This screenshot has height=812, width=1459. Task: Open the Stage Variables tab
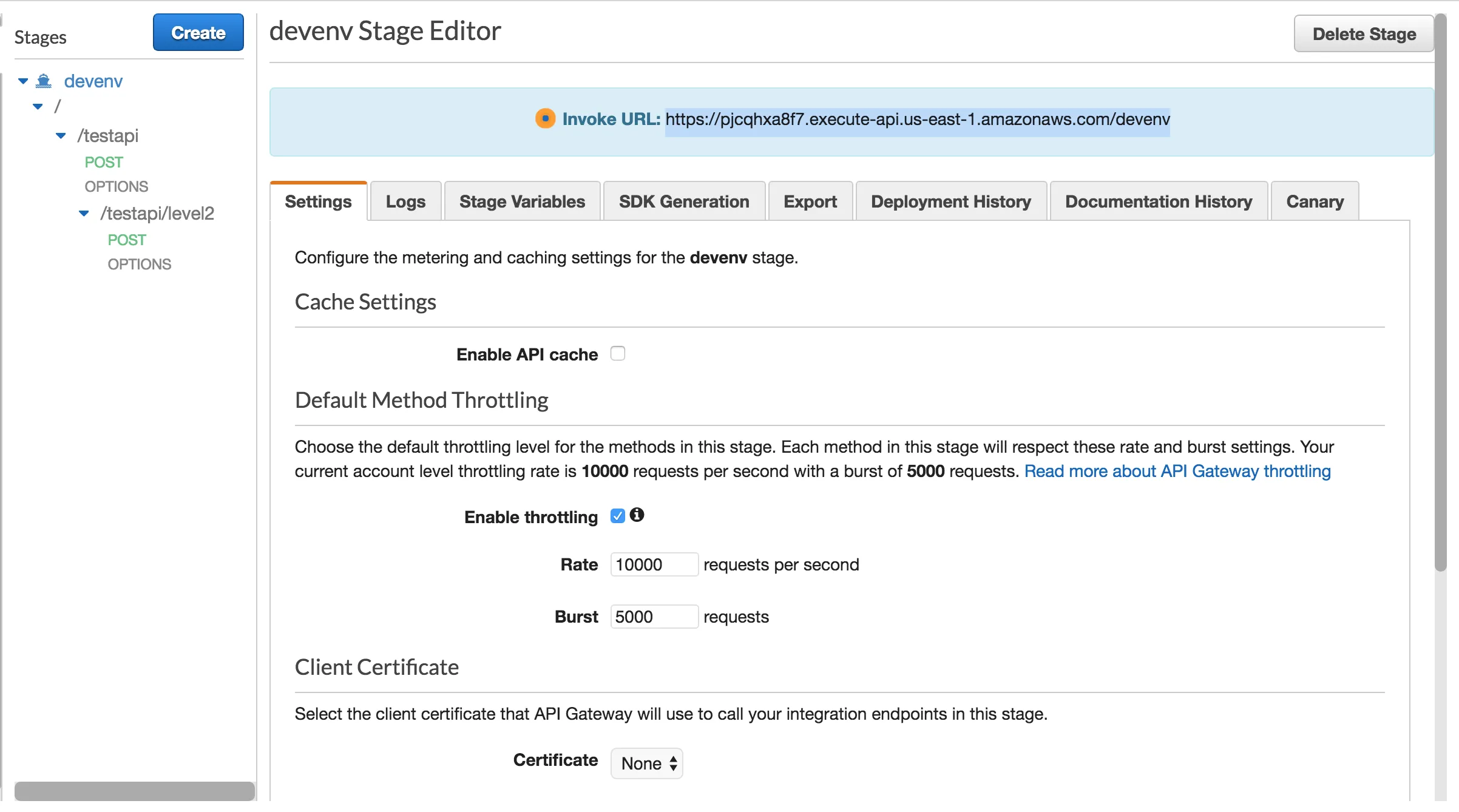522,201
